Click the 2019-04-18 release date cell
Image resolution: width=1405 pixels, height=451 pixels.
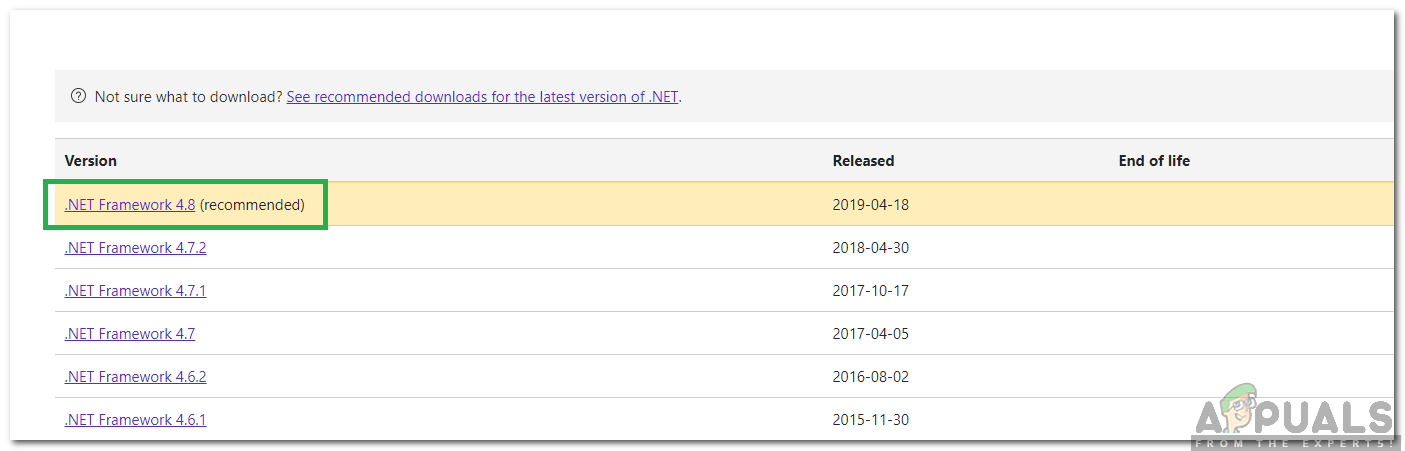click(870, 205)
